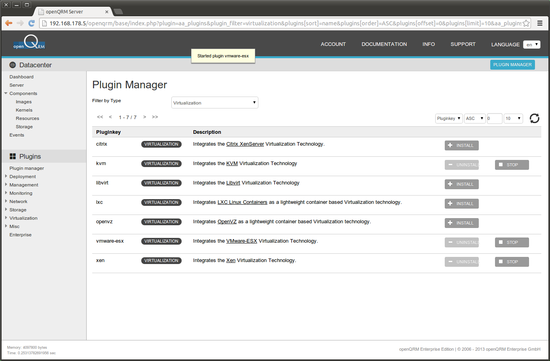Expand the Deployment plugin section
Screen dimensions: 550x361
[6, 176]
